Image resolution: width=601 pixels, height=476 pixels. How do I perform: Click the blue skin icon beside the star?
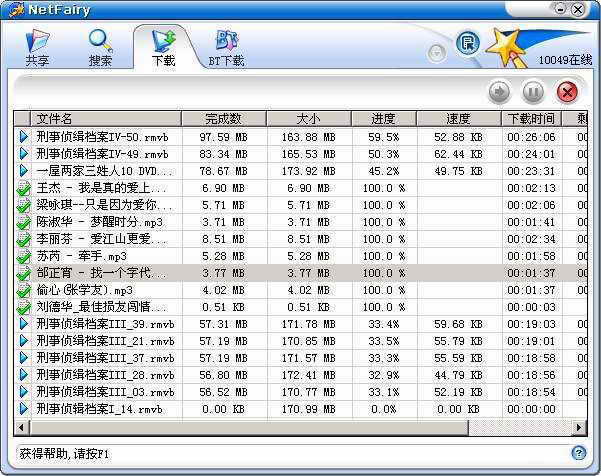point(467,42)
